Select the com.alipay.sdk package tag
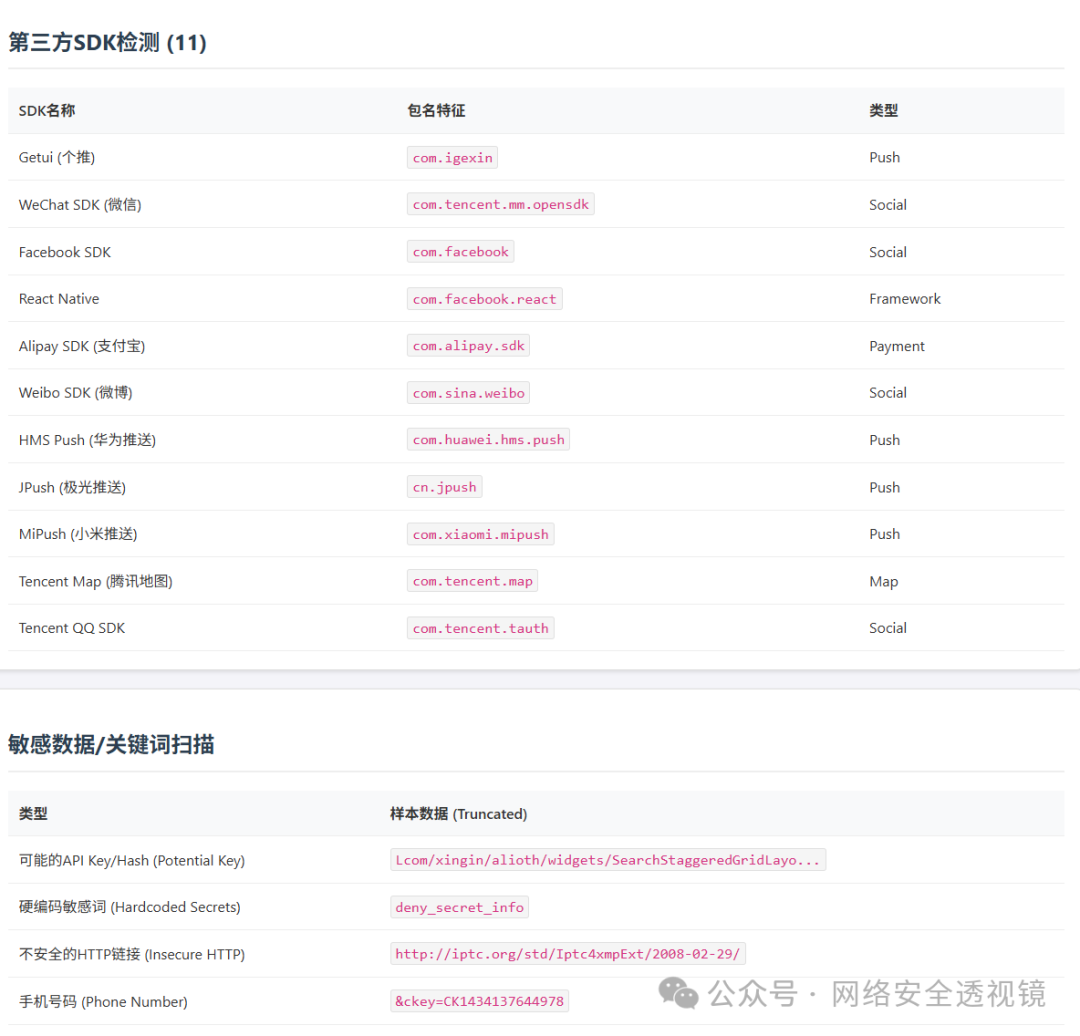The height and width of the screenshot is (1036, 1080). (468, 346)
